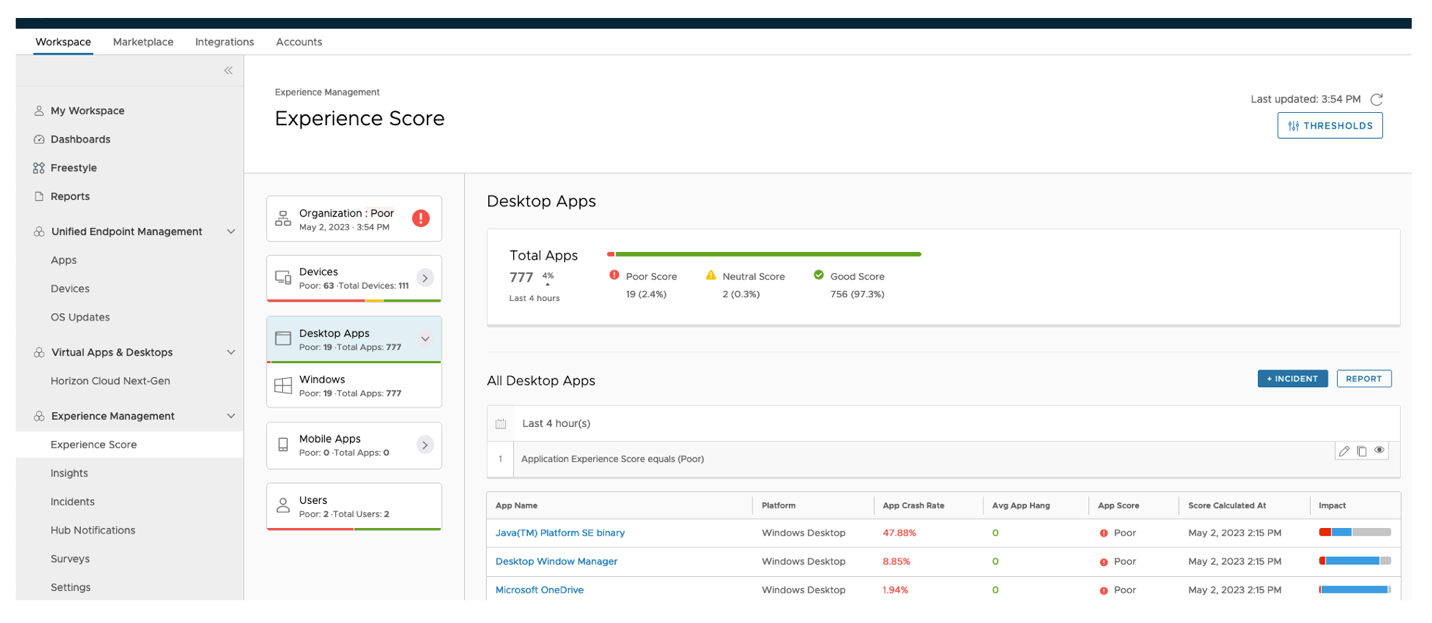Collapse the Experience Management section chevron
Image resolution: width=1432 pixels, height=623 pixels.
(231, 416)
